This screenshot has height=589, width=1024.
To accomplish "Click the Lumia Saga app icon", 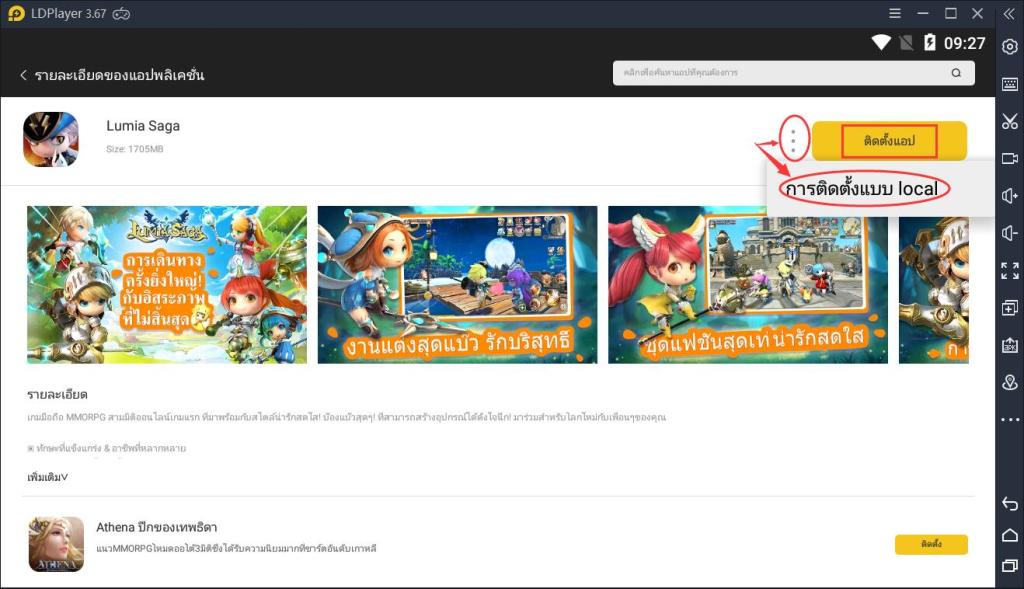I will tap(51, 140).
